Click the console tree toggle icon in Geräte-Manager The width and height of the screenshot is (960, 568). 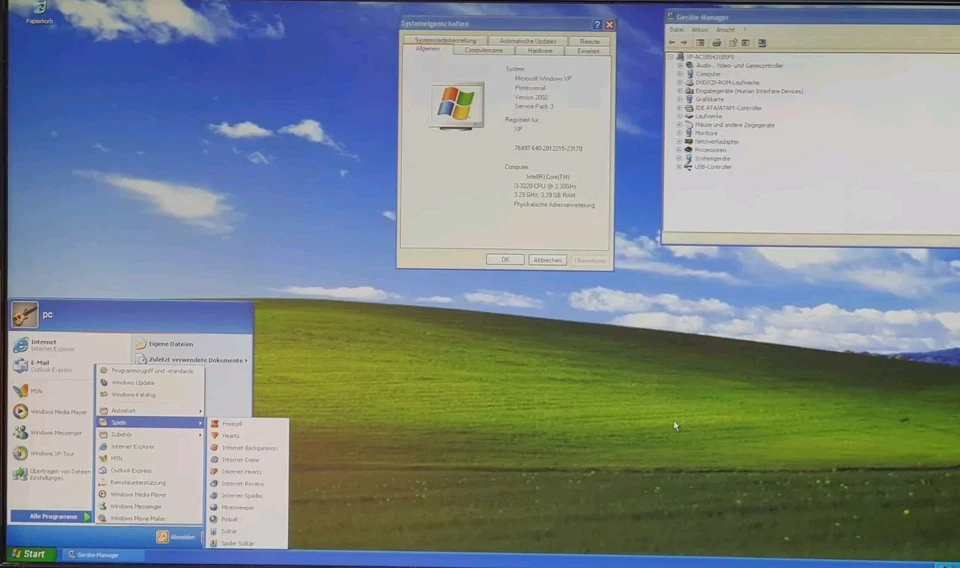[700, 43]
